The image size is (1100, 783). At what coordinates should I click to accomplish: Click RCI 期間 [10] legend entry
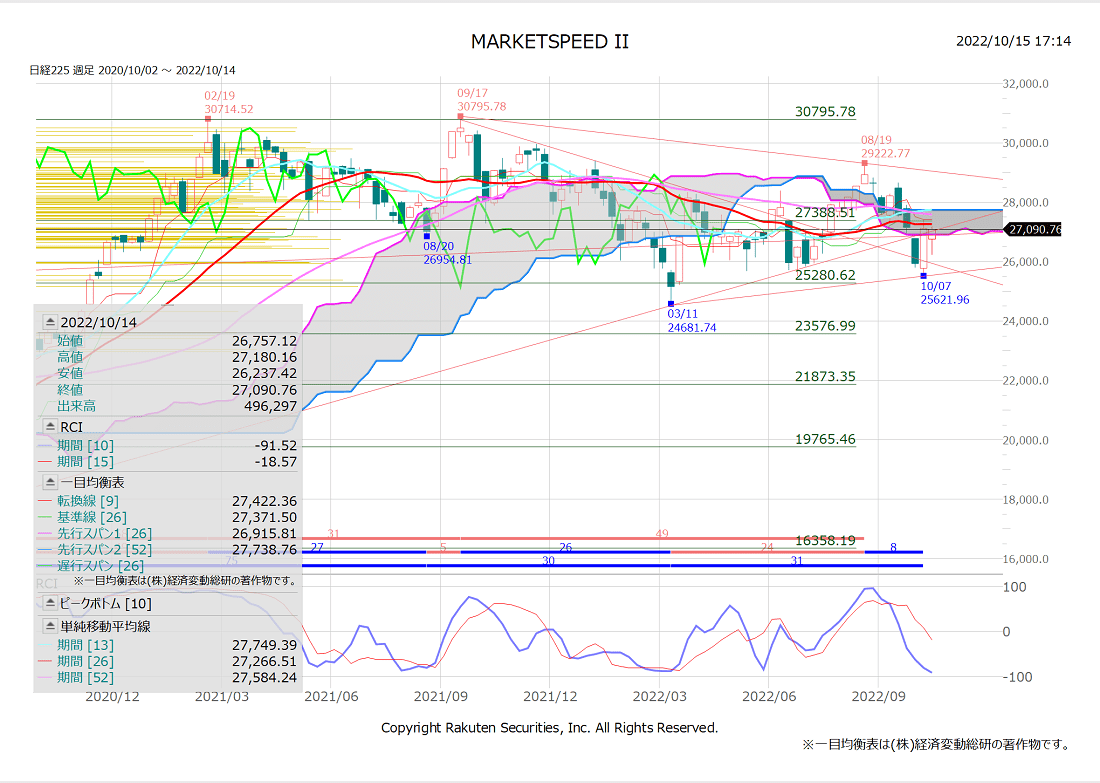tap(85, 446)
